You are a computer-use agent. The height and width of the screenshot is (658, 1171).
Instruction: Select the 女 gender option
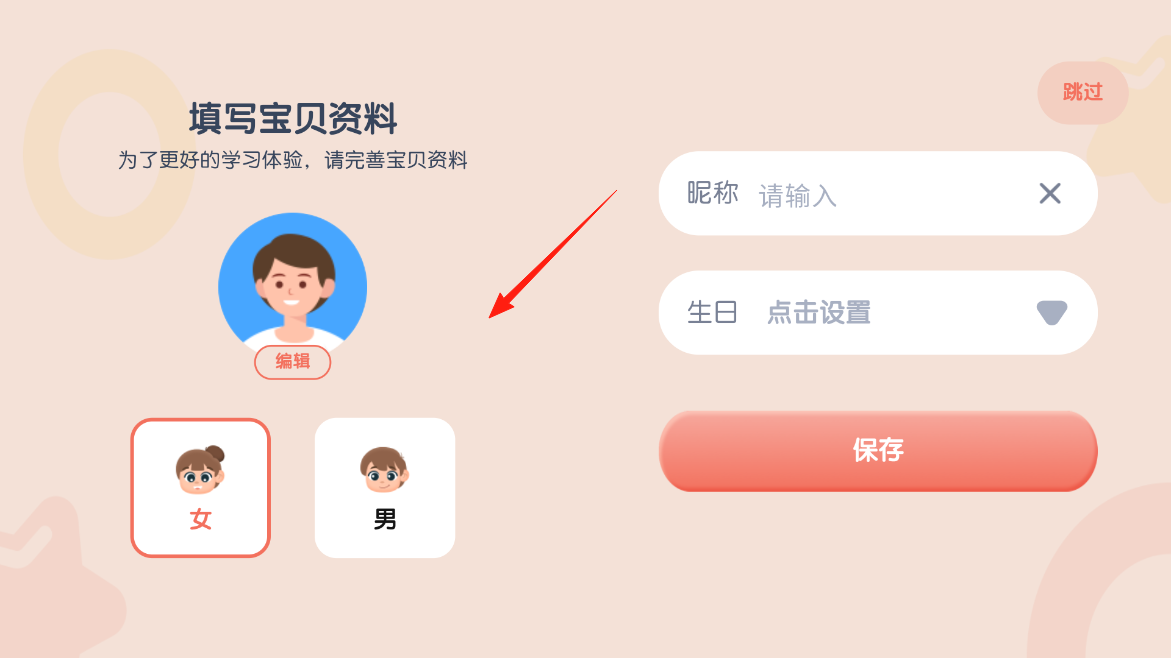tap(200, 488)
